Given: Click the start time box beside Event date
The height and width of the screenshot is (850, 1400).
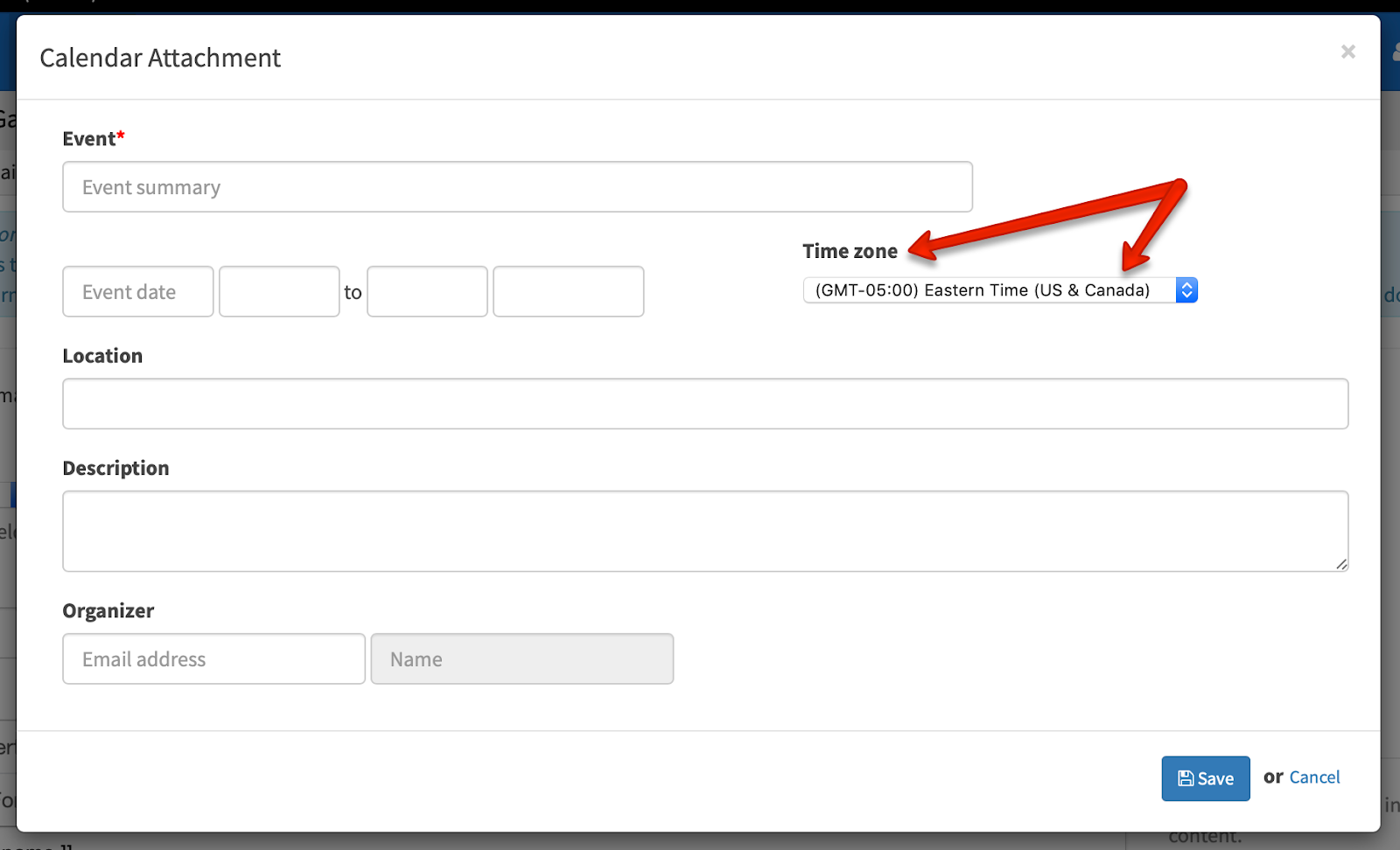Looking at the screenshot, I should (x=279, y=292).
